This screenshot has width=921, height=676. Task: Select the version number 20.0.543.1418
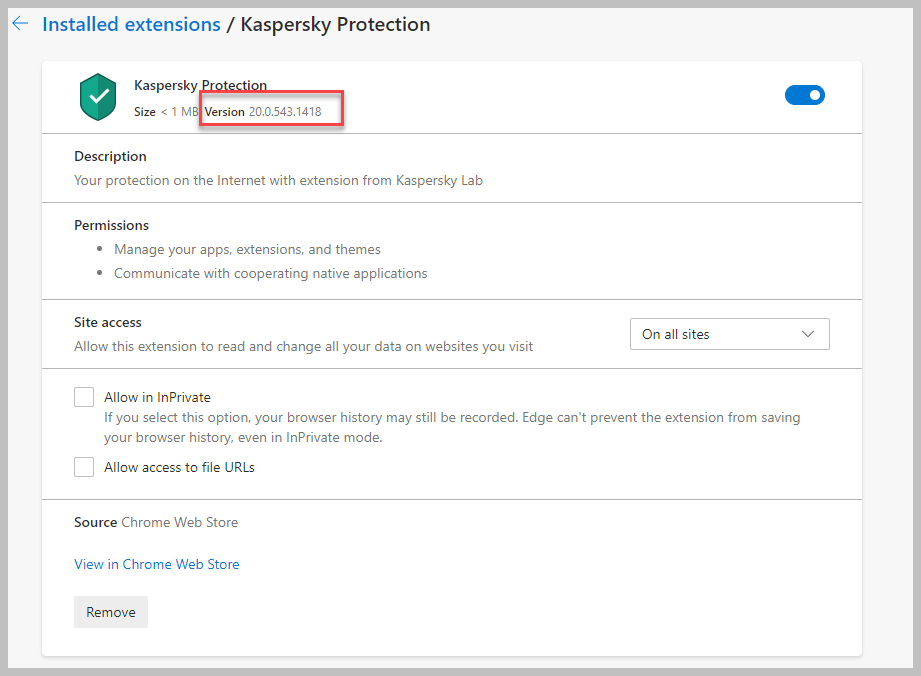click(285, 112)
